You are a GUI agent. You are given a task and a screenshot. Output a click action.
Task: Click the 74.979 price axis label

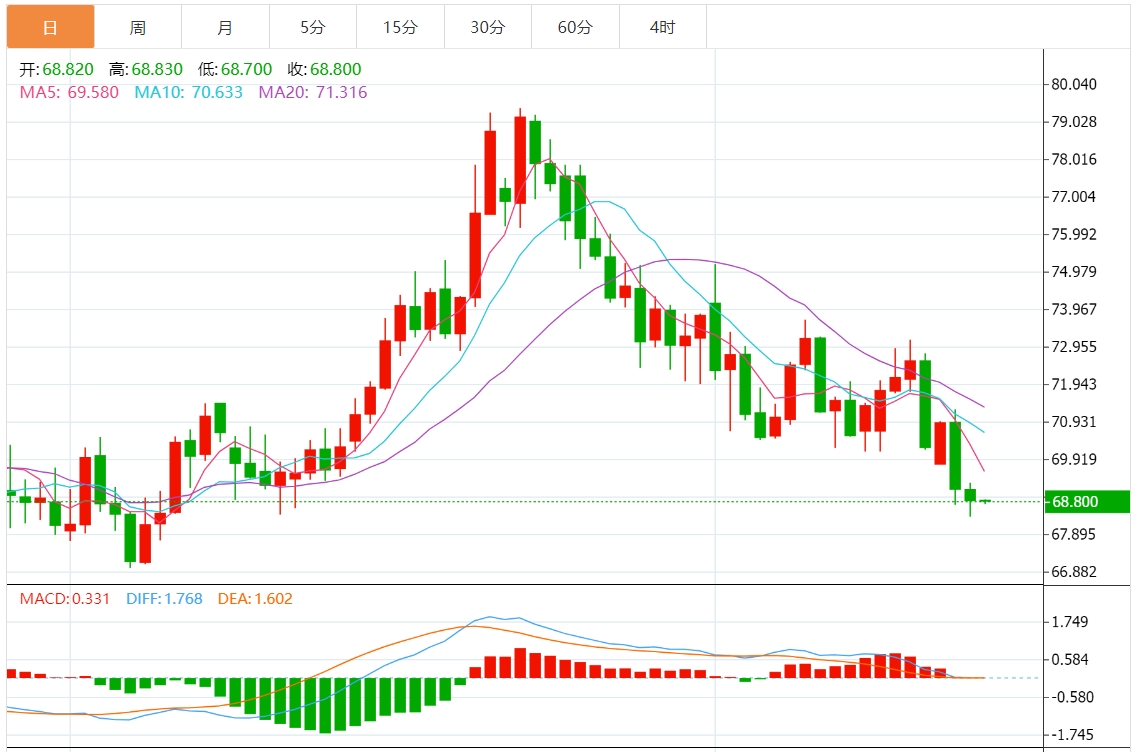(1074, 272)
